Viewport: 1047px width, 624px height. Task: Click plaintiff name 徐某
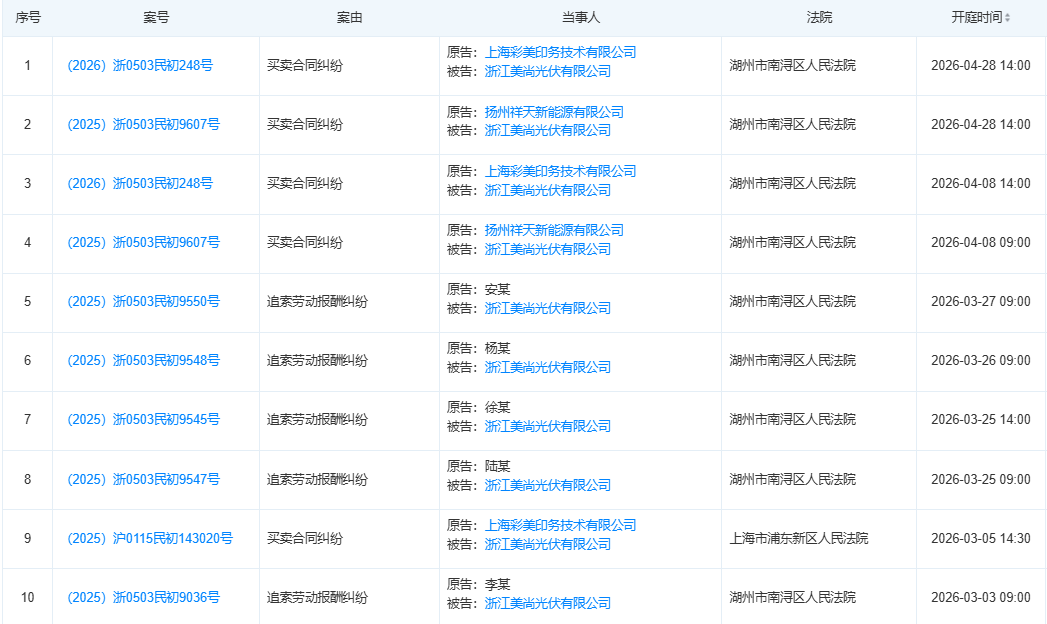click(497, 407)
